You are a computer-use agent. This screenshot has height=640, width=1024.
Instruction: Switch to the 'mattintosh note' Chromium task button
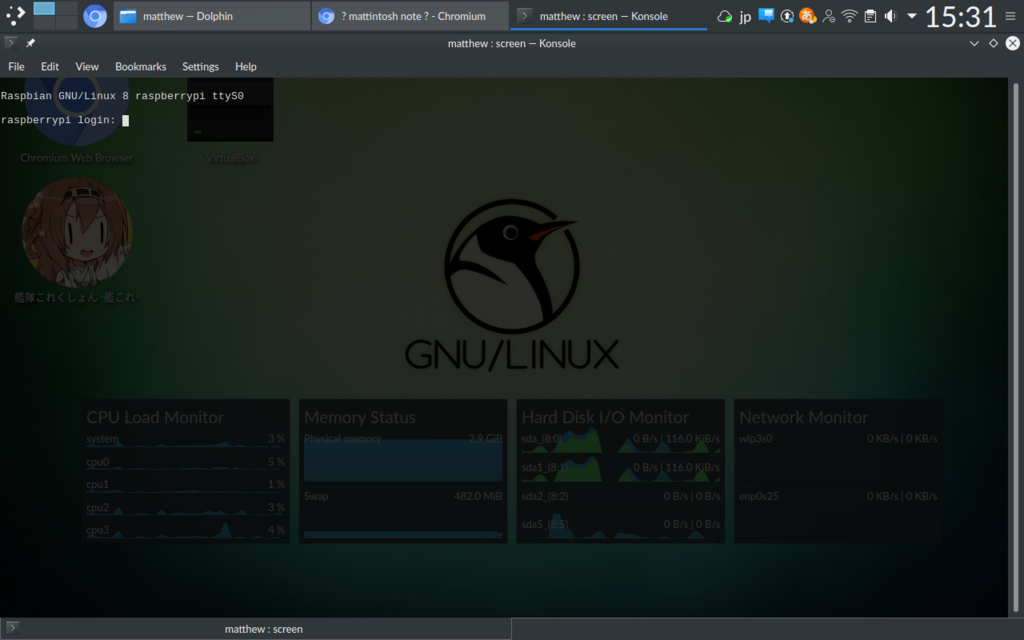click(410, 16)
